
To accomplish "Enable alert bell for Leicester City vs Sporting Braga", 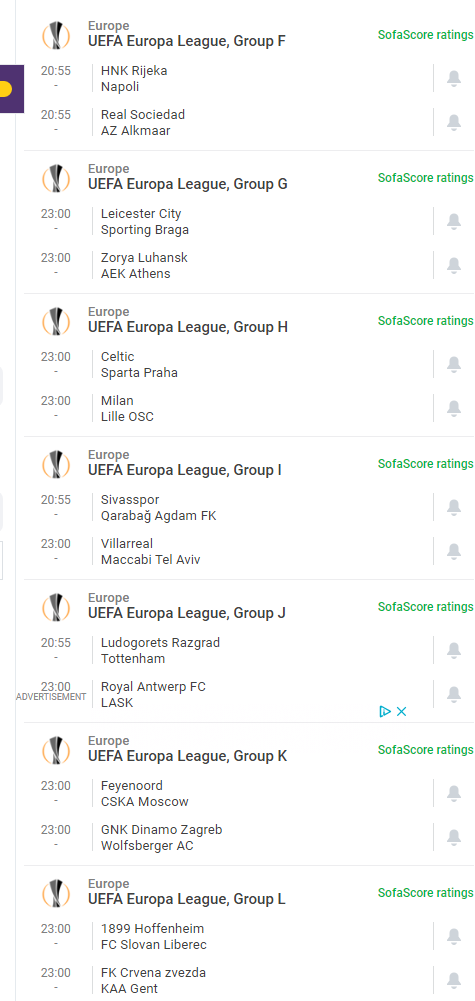I will coord(453,222).
